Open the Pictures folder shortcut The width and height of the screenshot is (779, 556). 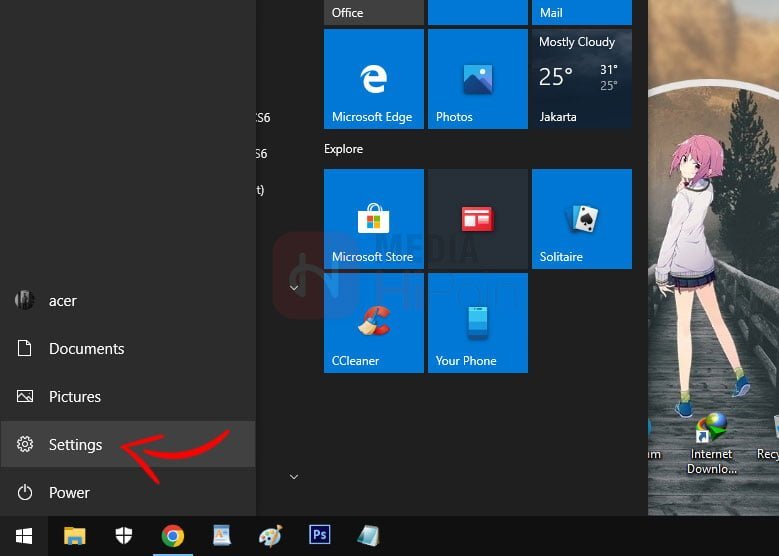click(128, 397)
